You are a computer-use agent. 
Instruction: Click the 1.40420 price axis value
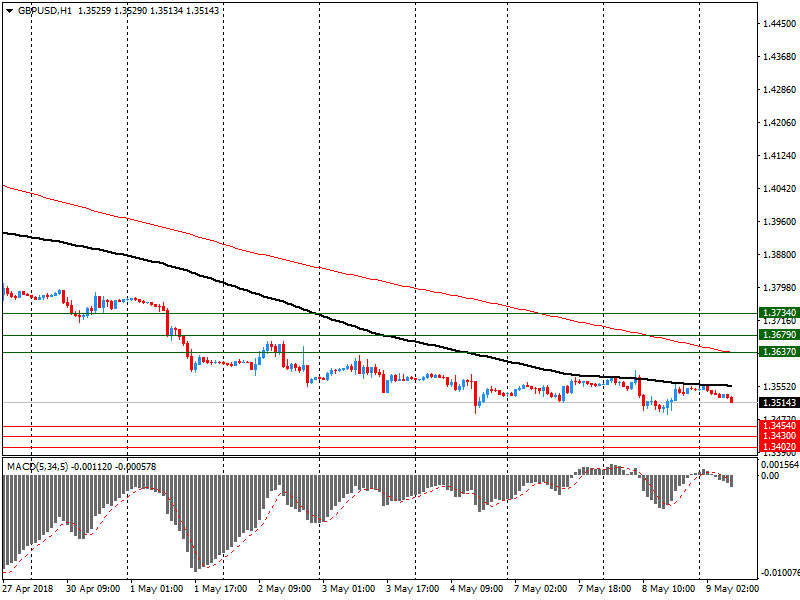tap(779, 189)
